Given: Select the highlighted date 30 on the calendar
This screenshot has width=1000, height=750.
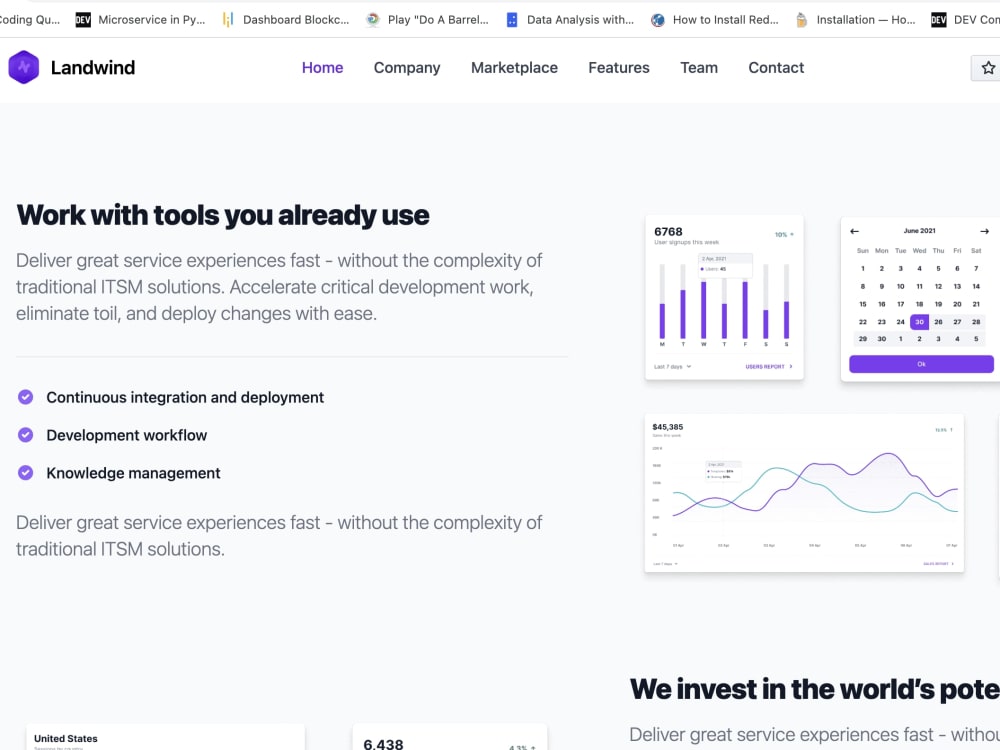Looking at the screenshot, I should click(x=919, y=322).
